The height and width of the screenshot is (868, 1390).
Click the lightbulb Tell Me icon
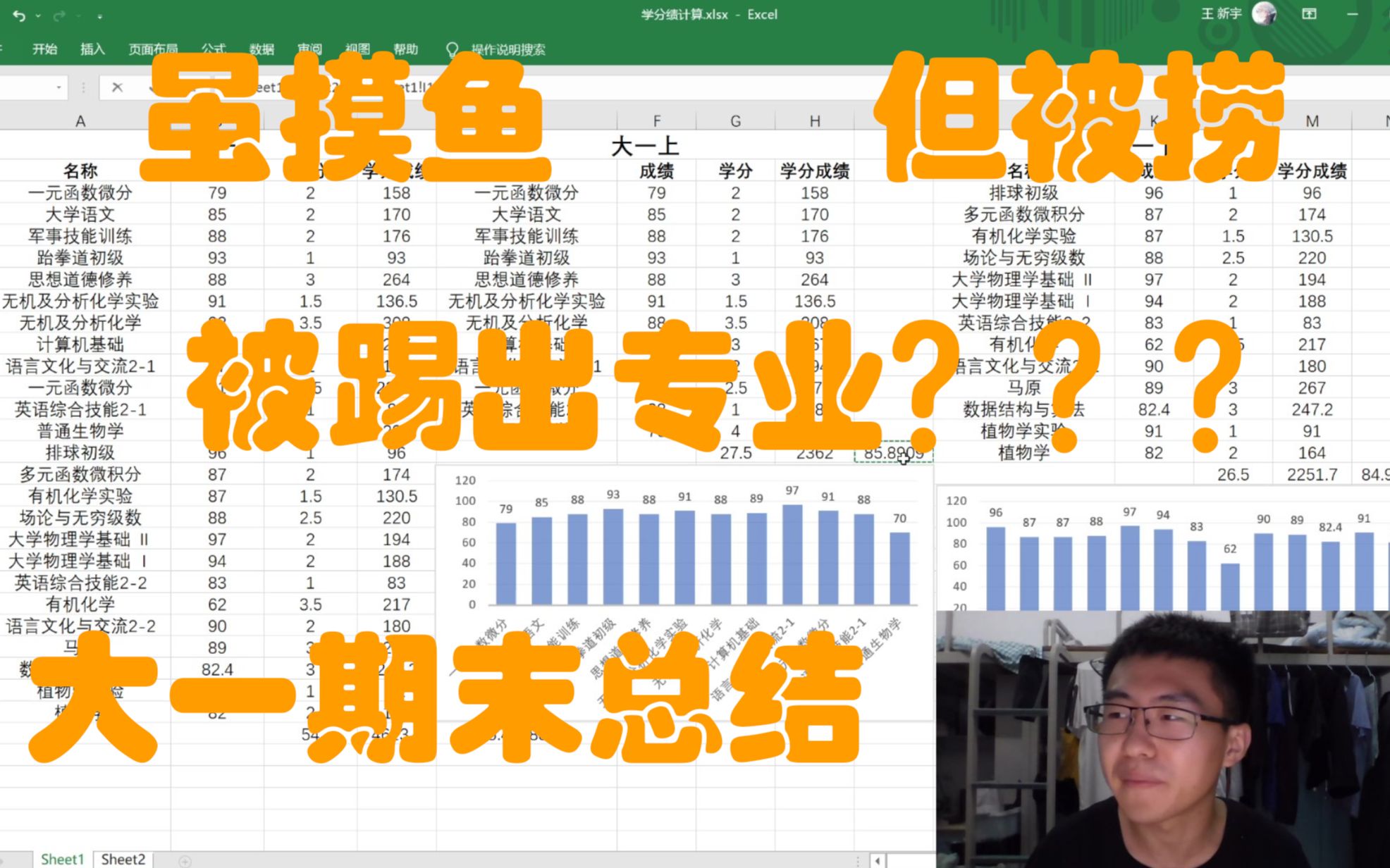452,49
